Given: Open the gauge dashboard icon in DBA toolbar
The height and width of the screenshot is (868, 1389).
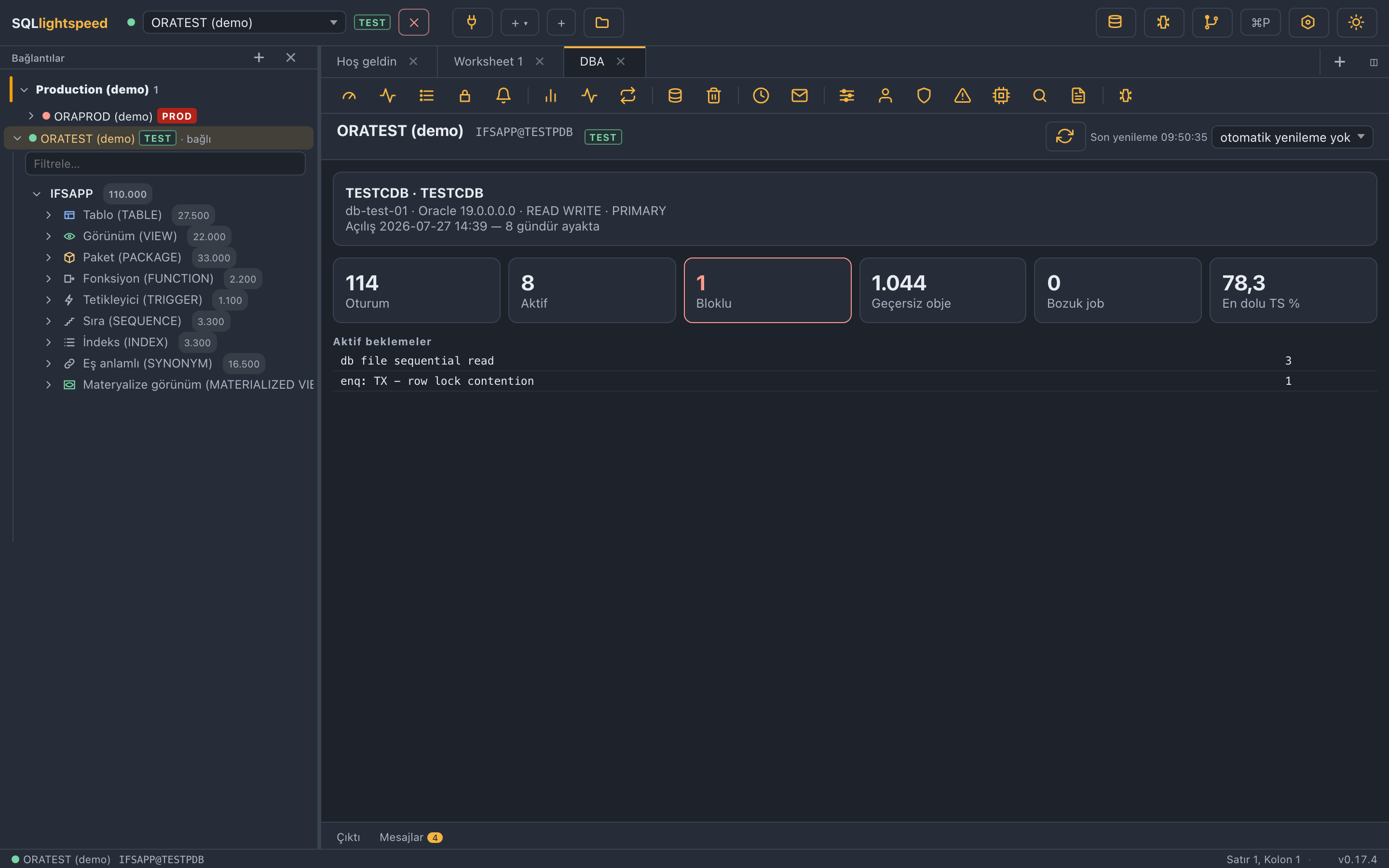Looking at the screenshot, I should coord(349,95).
